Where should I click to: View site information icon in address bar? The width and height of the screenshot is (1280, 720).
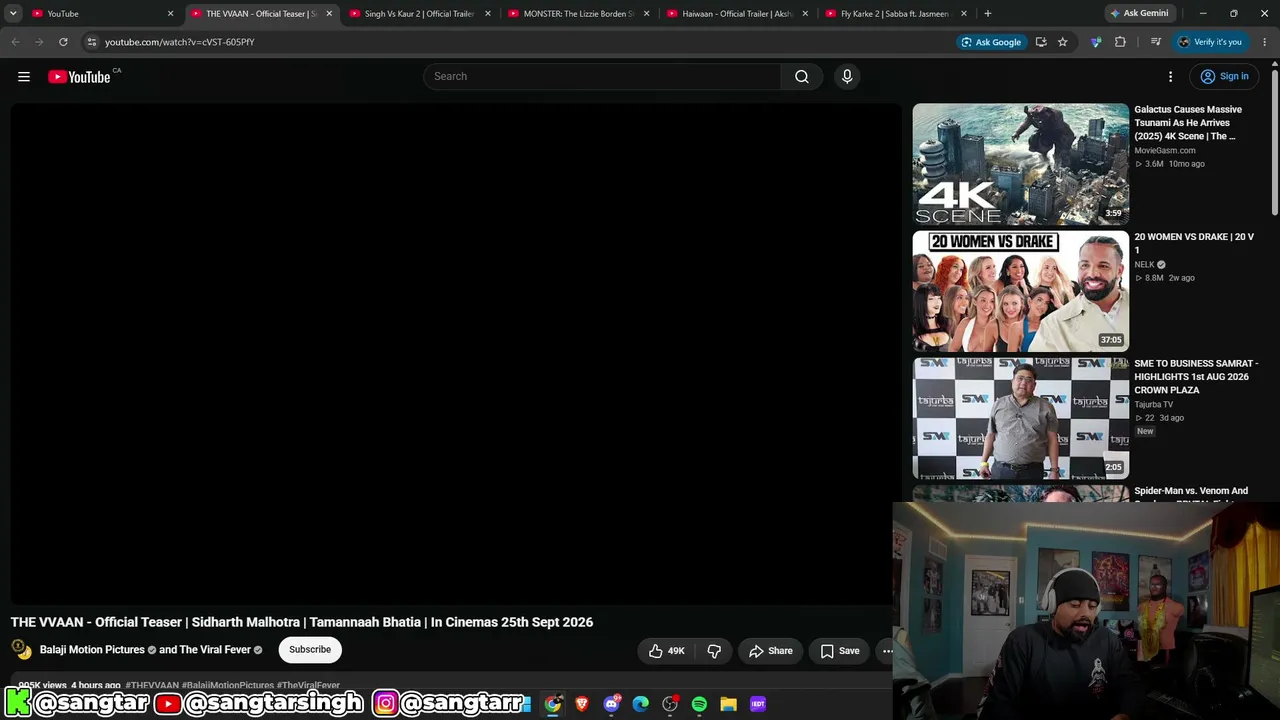[91, 42]
